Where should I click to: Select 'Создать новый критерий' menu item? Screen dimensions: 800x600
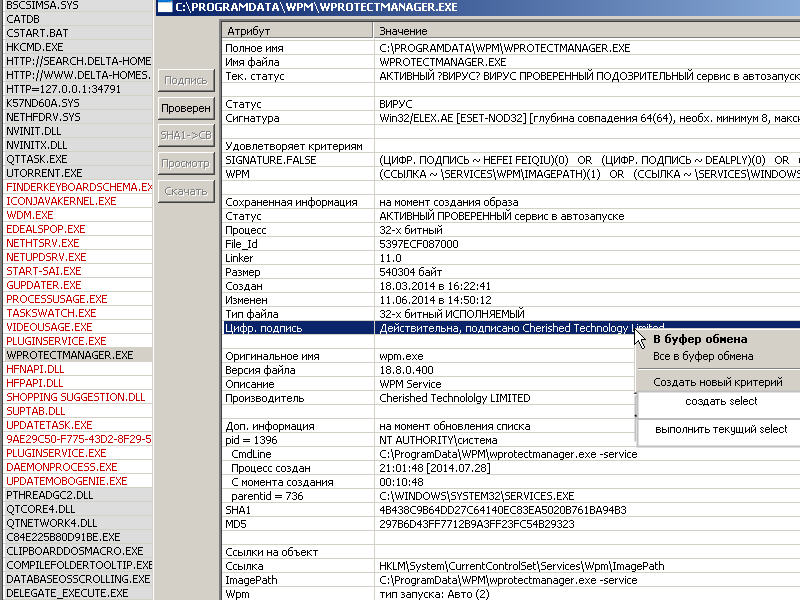tap(718, 382)
